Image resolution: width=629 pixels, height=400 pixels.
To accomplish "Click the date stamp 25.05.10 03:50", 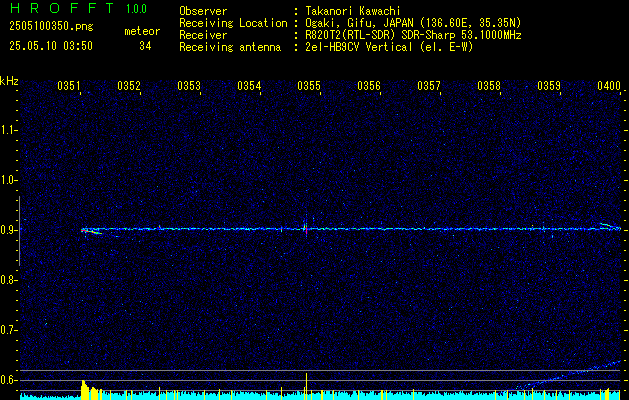I will click(x=51, y=46).
